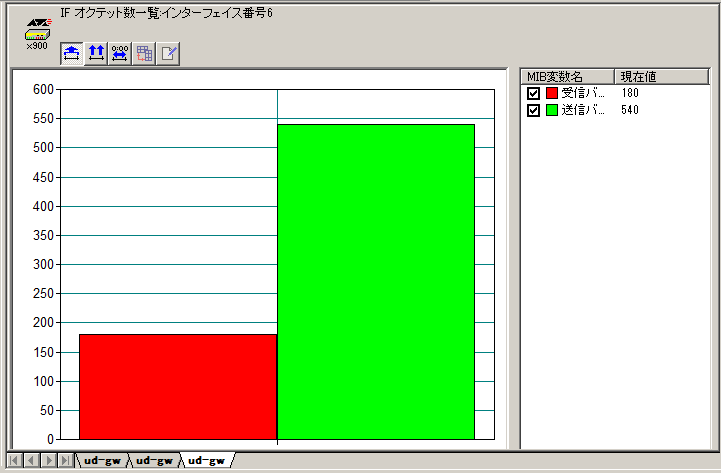Select the 受信バ... variable name row
This screenshot has width=721, height=473.
pos(583,93)
